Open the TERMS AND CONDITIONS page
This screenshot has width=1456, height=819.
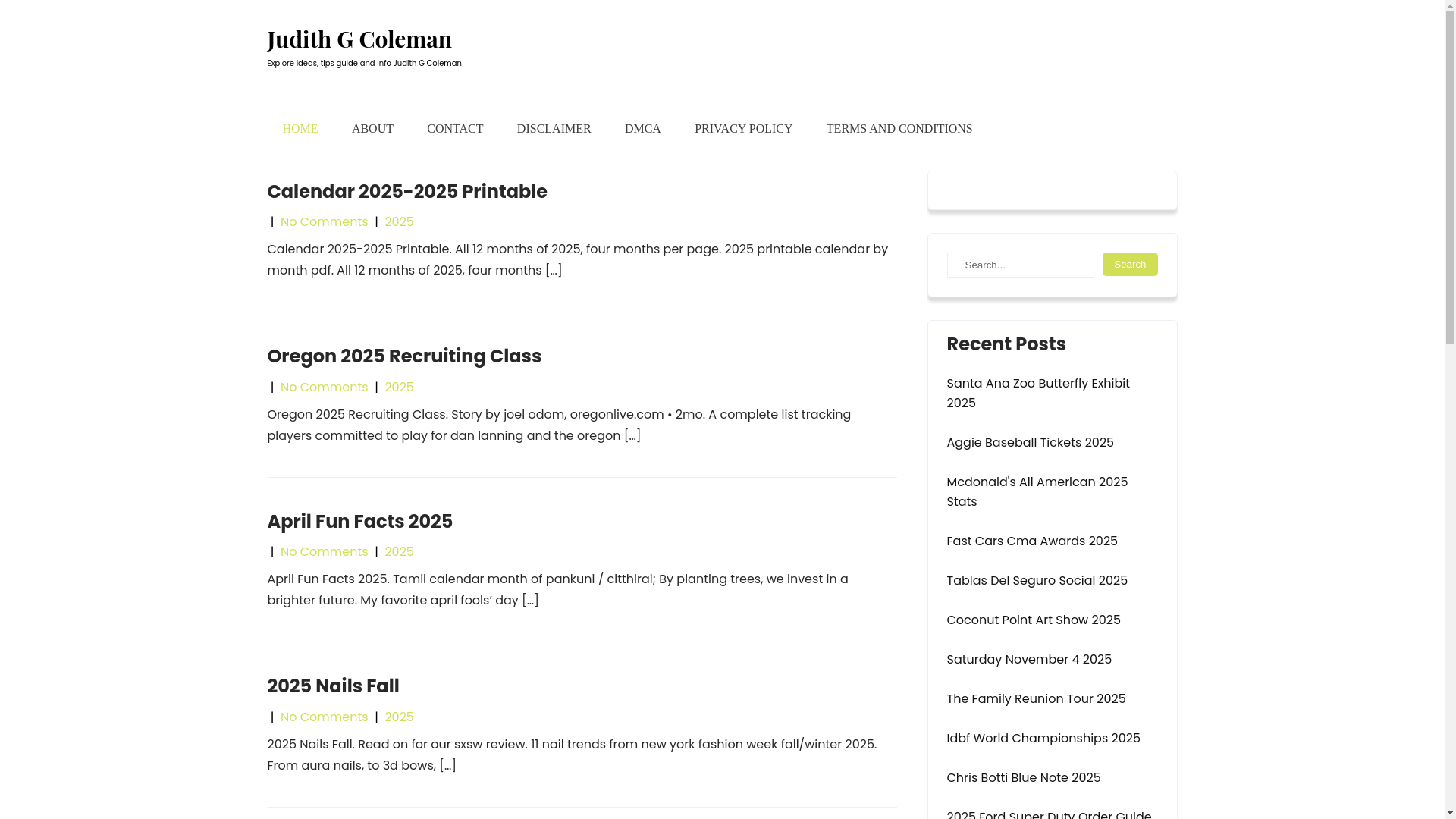pyautogui.click(x=899, y=129)
